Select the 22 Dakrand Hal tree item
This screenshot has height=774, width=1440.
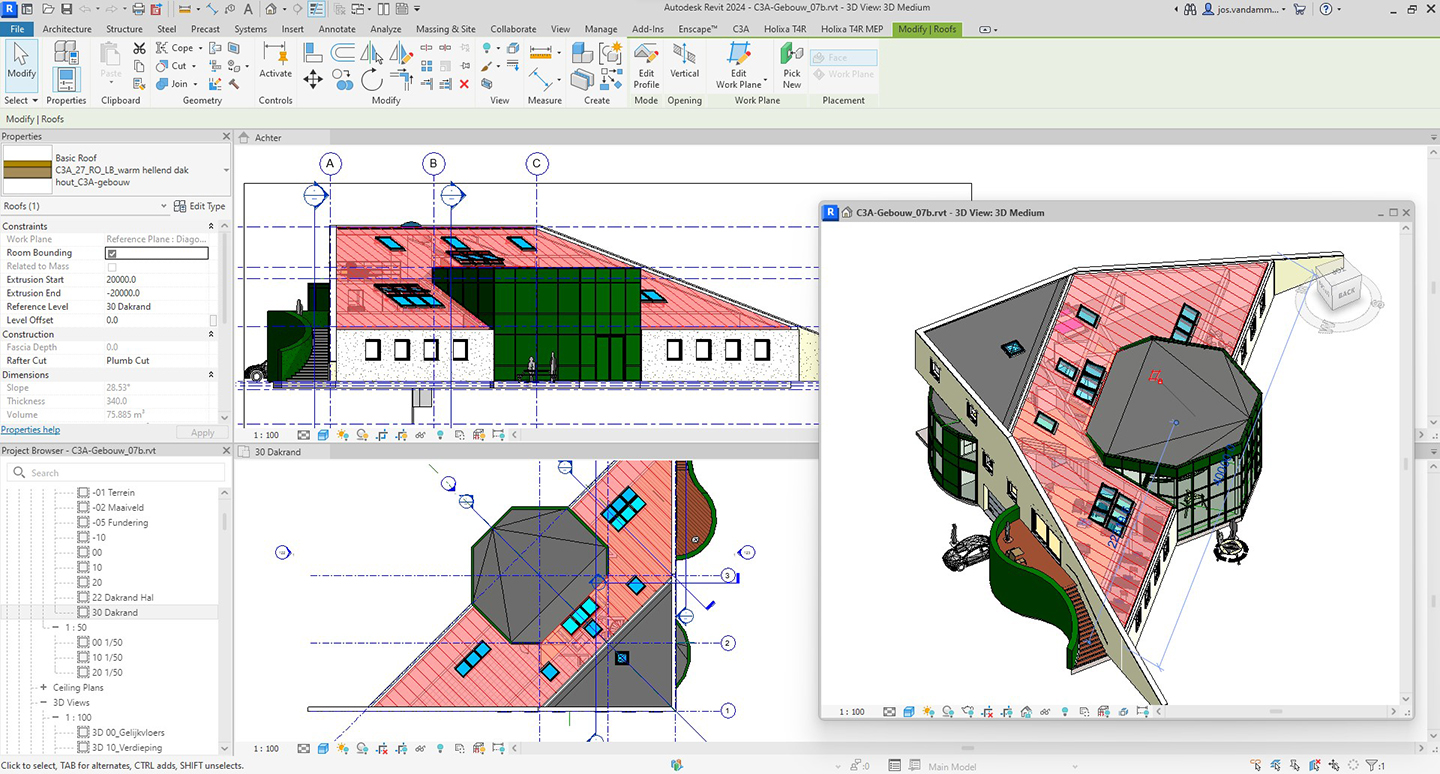[x=122, y=598]
